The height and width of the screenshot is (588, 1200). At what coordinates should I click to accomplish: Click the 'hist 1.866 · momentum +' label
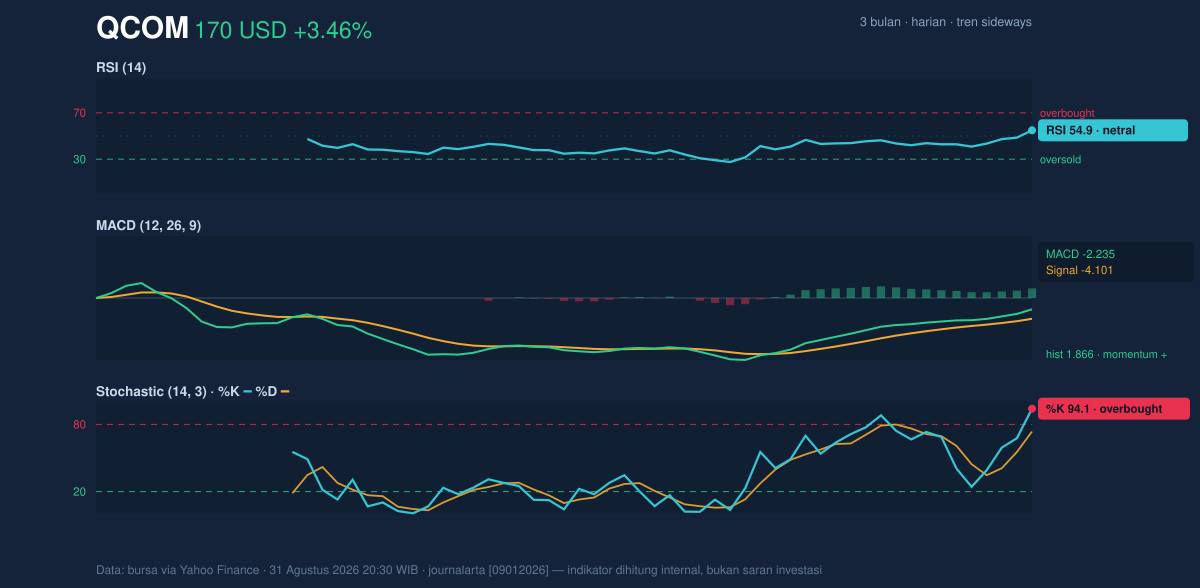(1106, 355)
